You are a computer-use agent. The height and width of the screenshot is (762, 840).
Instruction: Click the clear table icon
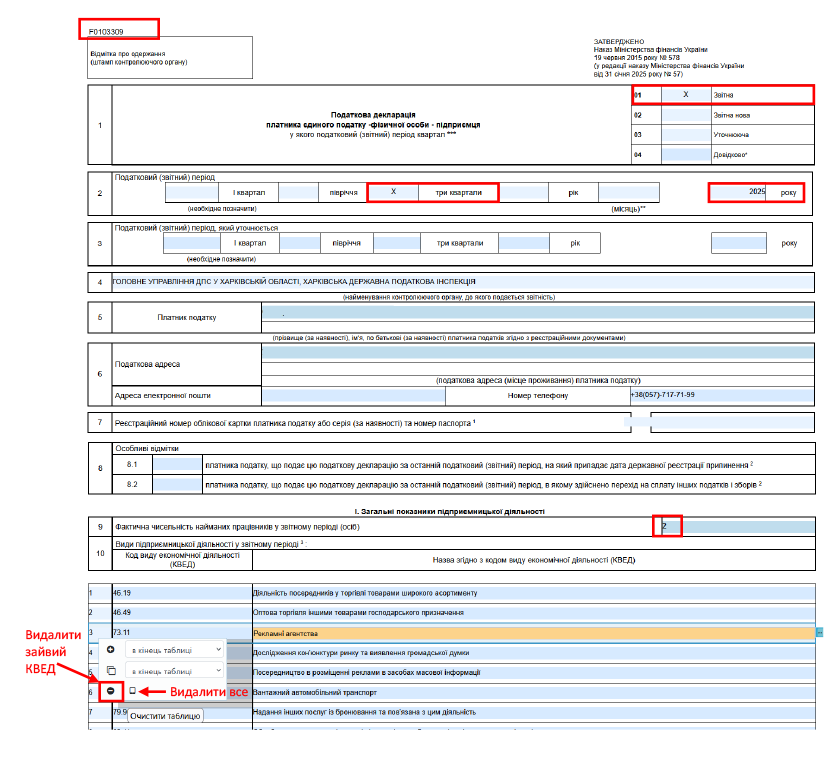tap(132, 691)
